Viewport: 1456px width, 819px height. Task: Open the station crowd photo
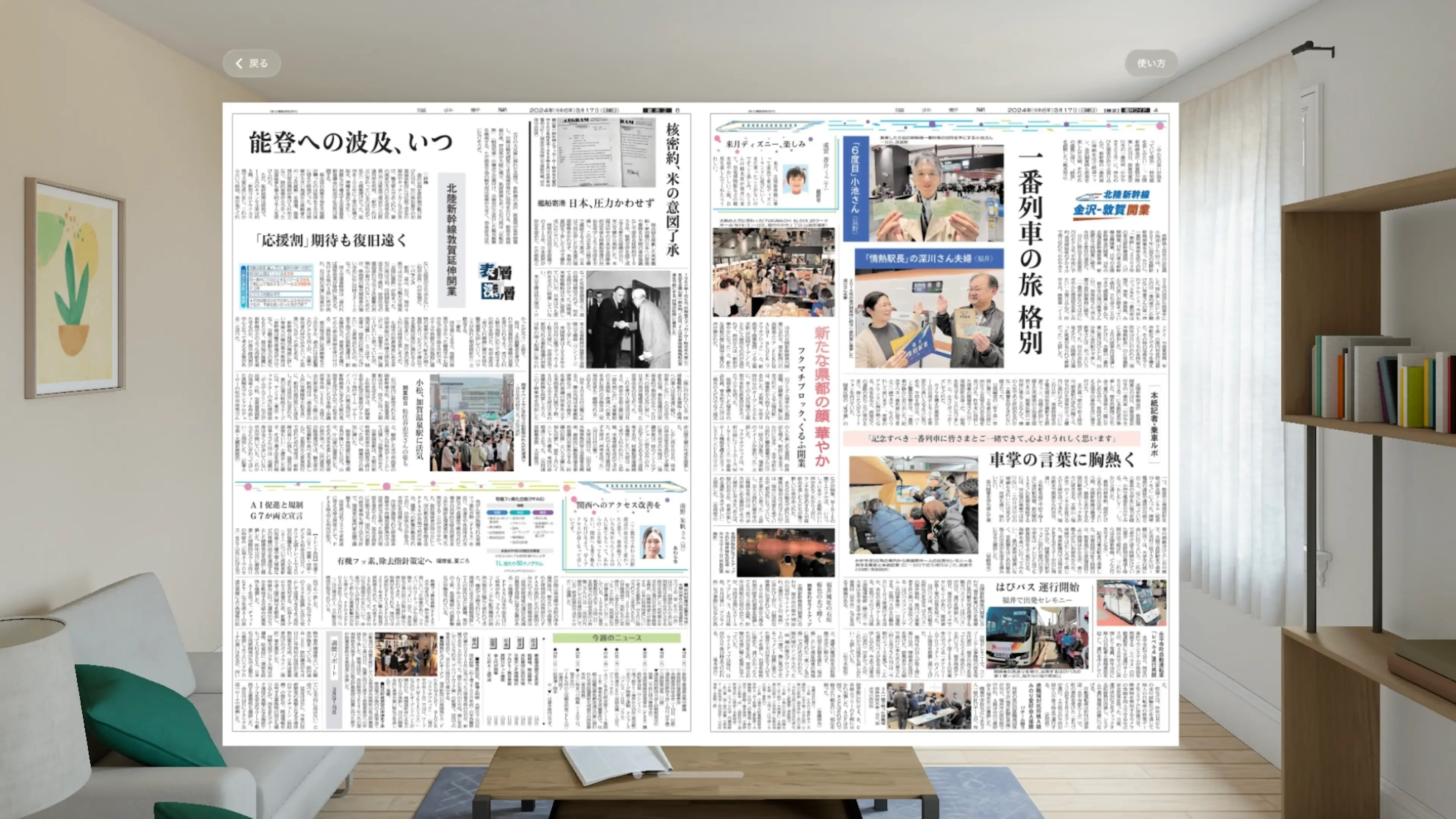pyautogui.click(x=471, y=422)
